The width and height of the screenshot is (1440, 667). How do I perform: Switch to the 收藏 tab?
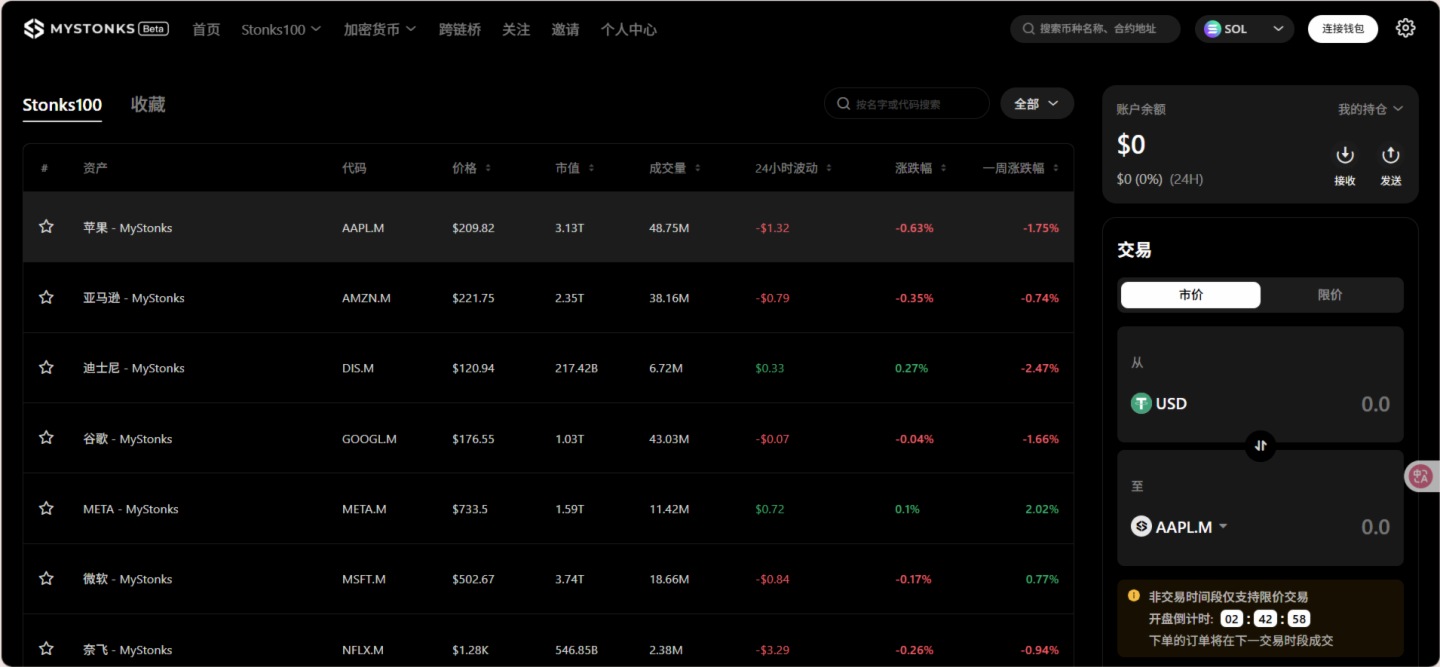pos(147,104)
